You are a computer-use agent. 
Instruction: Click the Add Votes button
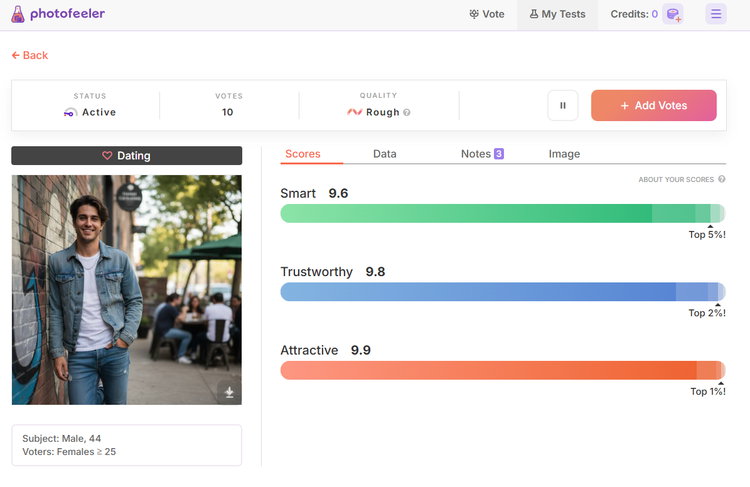[x=653, y=105]
